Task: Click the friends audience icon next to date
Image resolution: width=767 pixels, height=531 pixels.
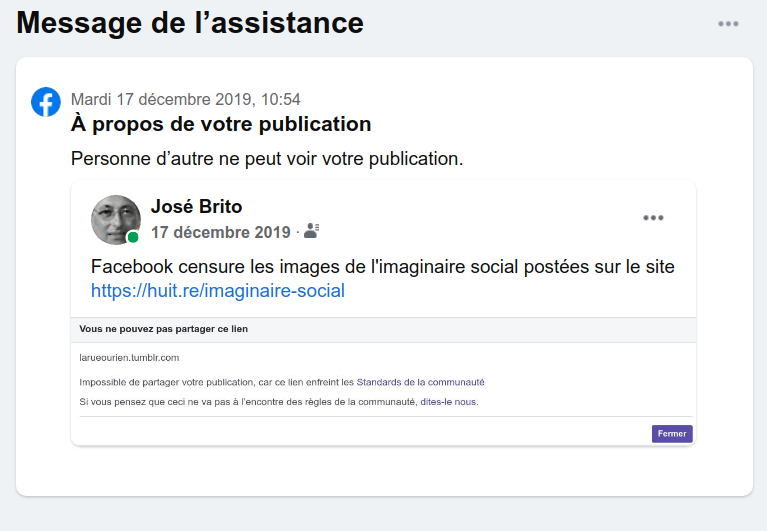Action: [312, 230]
